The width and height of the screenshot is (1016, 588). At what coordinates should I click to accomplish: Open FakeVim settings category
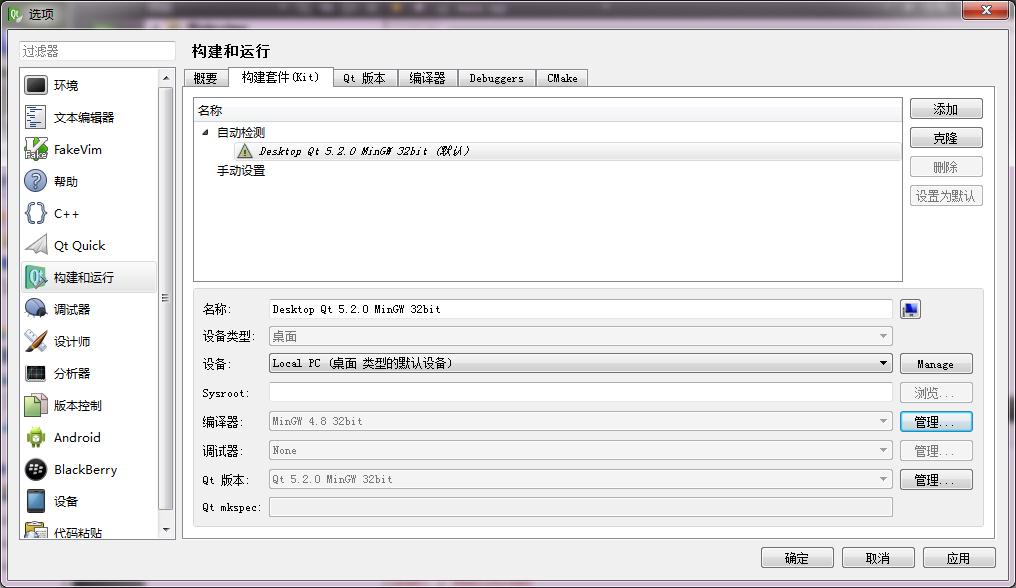tap(77, 150)
